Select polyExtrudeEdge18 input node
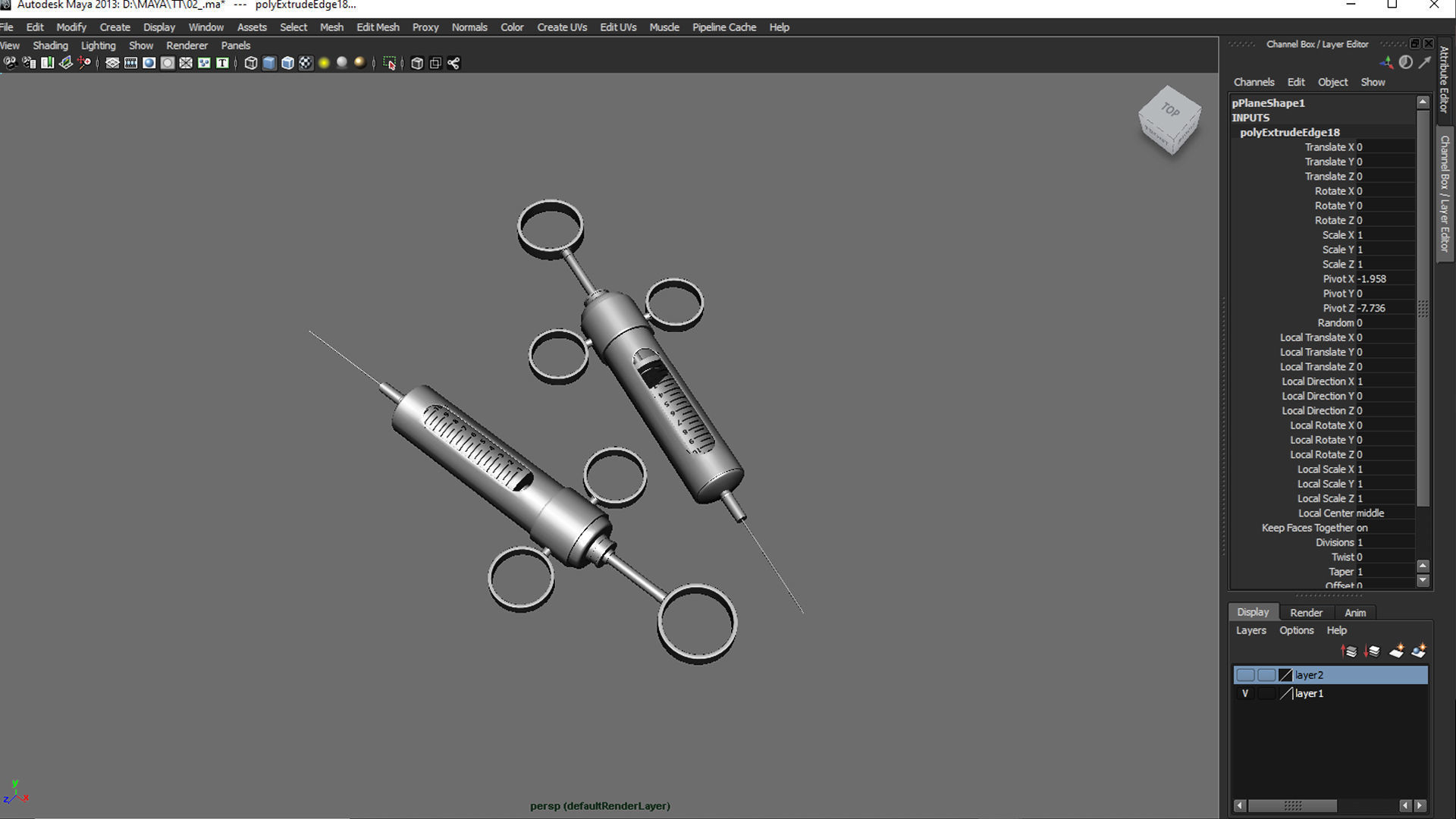 coord(1289,132)
